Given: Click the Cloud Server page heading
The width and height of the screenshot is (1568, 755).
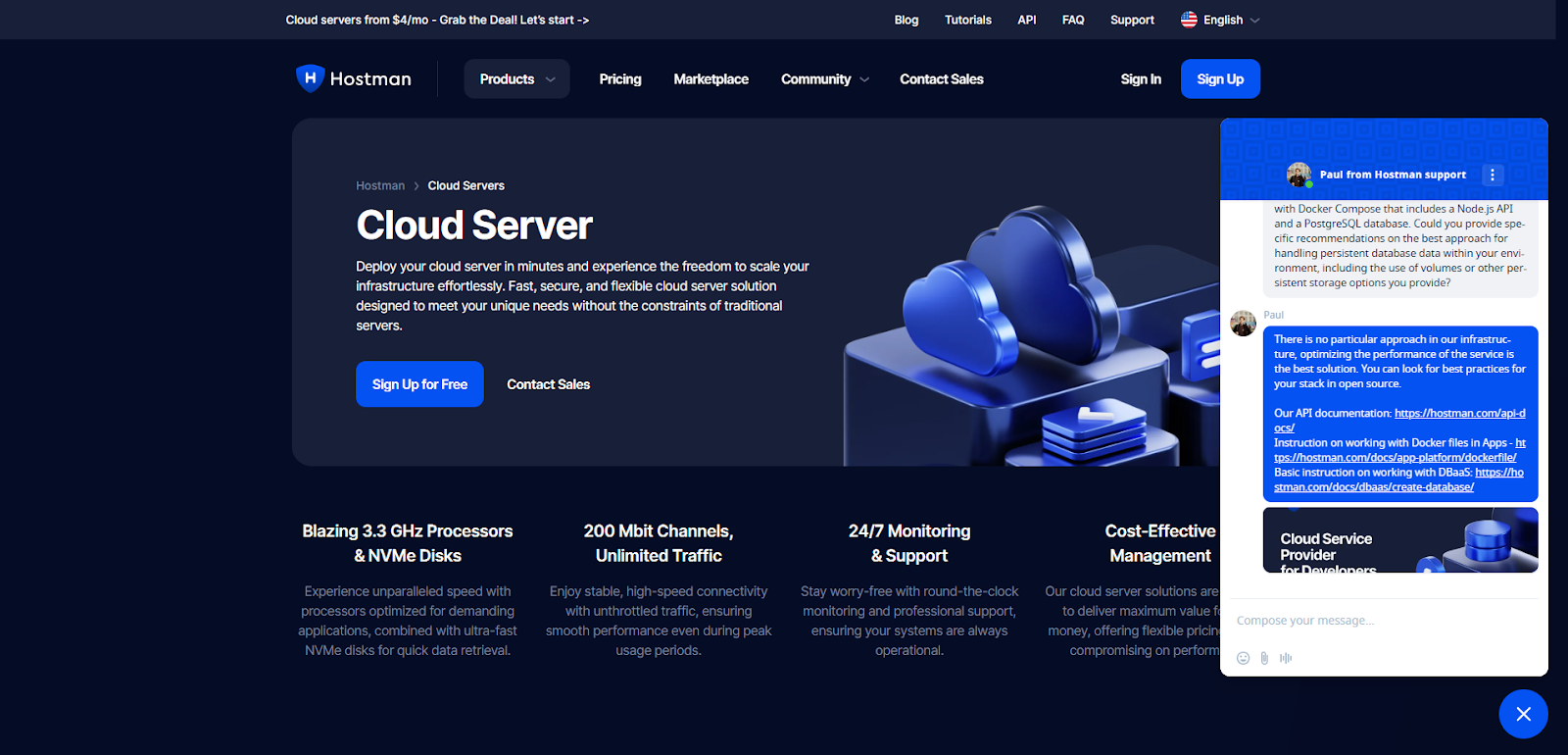Looking at the screenshot, I should 474,226.
